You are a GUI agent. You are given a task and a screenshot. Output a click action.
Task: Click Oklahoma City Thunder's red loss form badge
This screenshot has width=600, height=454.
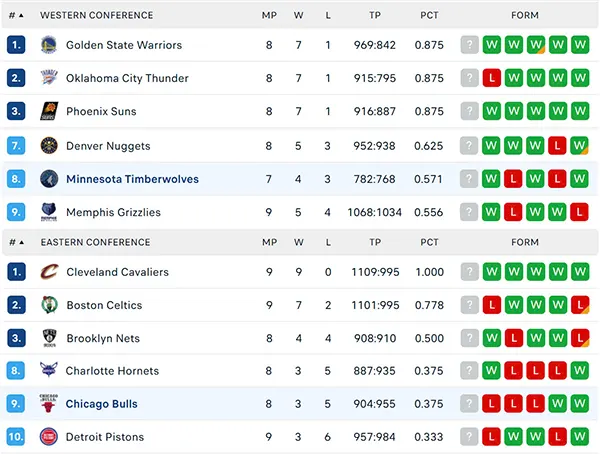coord(492,78)
